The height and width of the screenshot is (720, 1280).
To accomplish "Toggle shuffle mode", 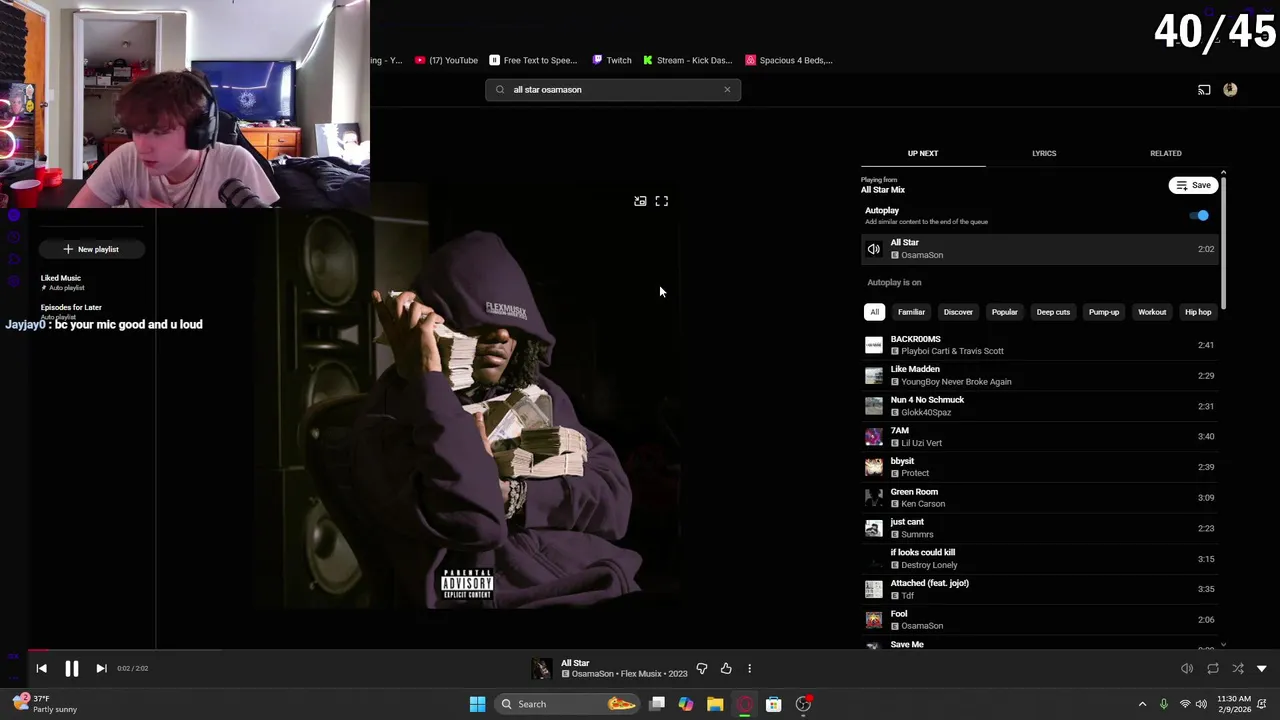I will tap(1238, 668).
